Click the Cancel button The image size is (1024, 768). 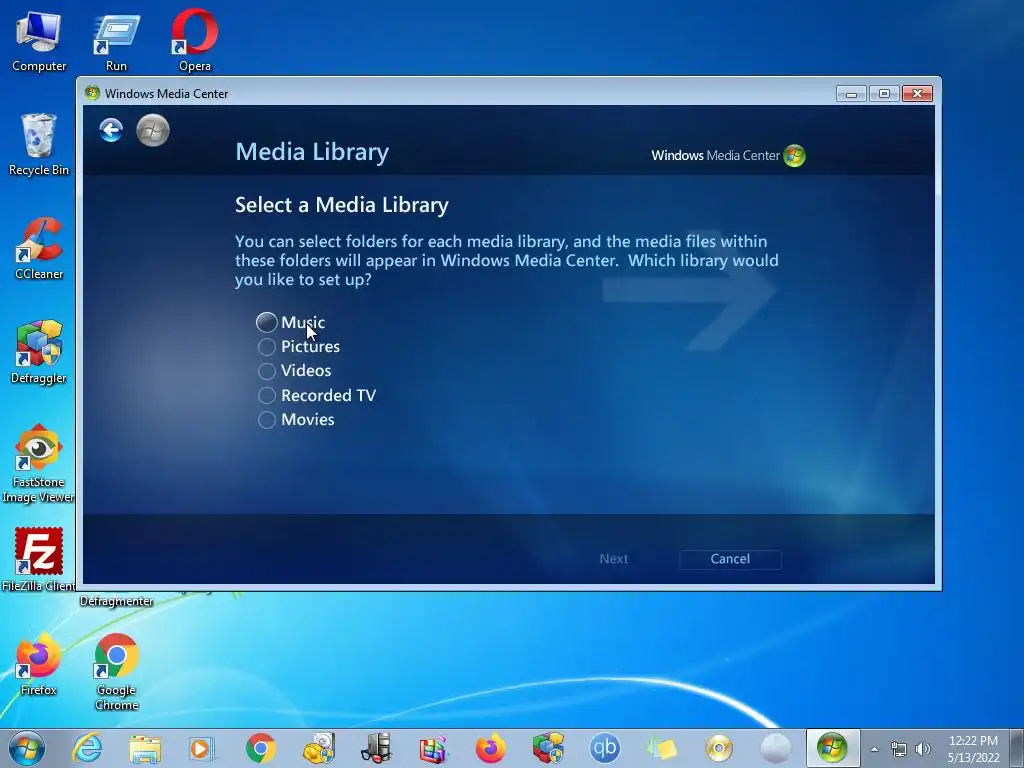coord(730,559)
